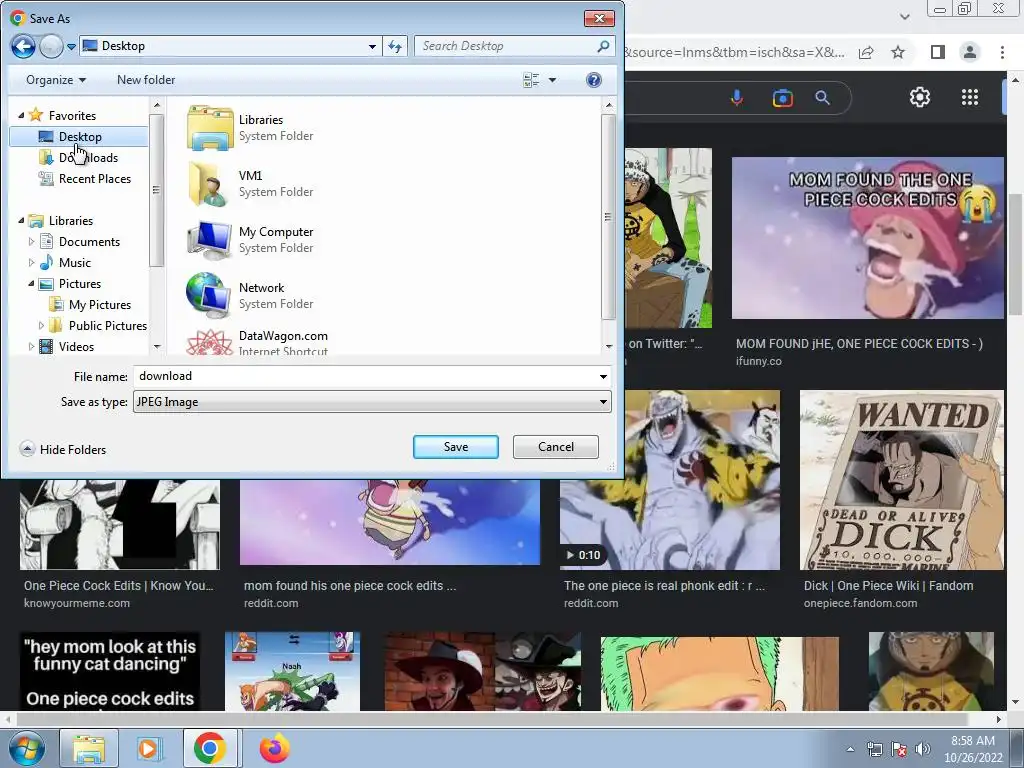Open 'Dick | One Piece Wiki | Fandom' result

click(888, 586)
